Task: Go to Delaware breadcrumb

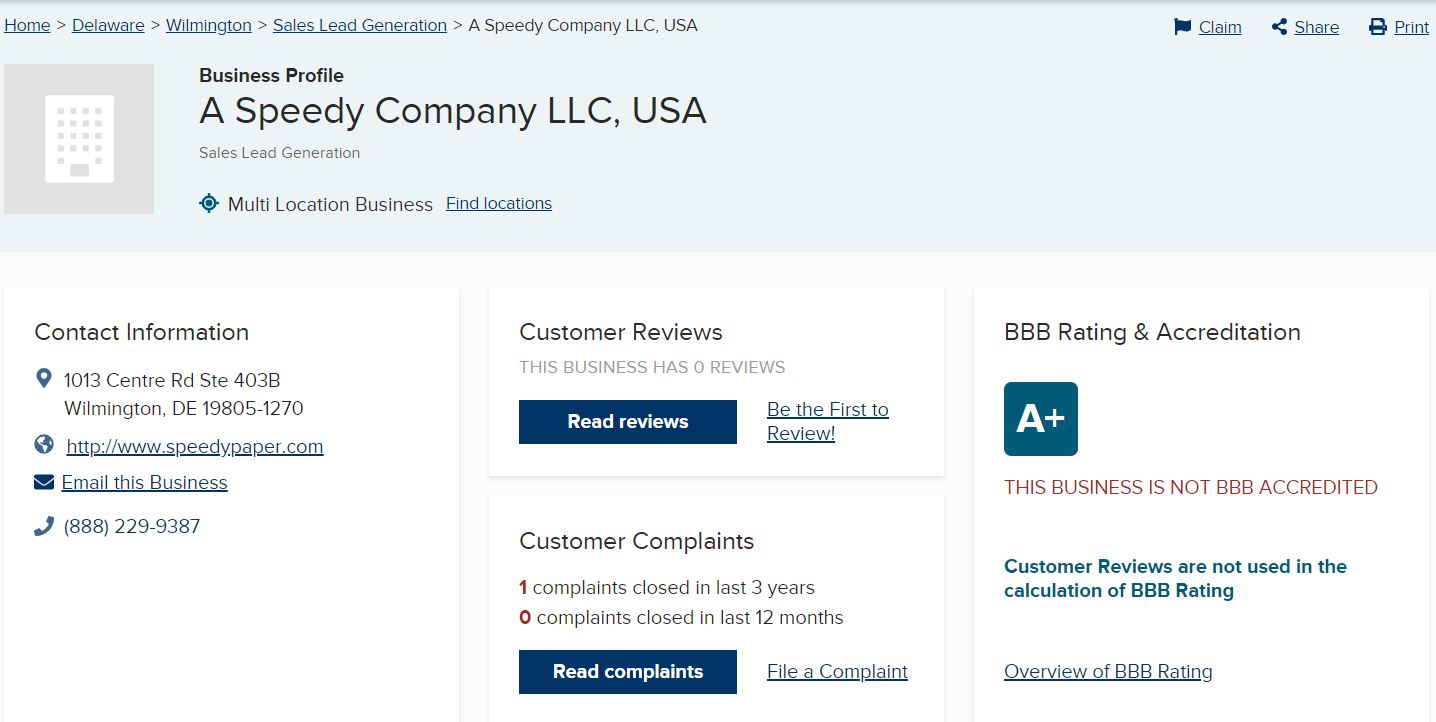Action: (x=108, y=25)
